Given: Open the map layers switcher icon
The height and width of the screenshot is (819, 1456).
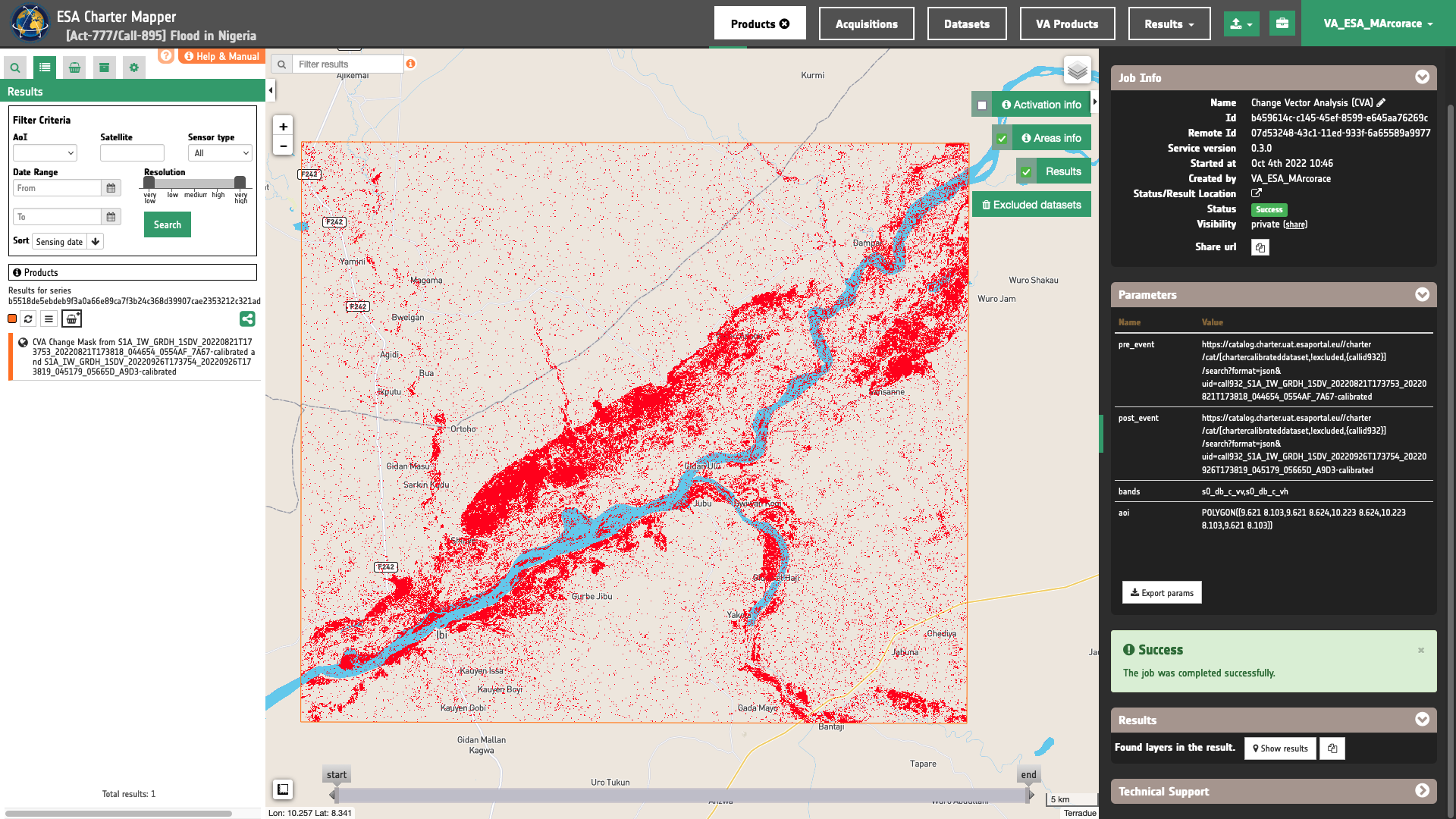Looking at the screenshot, I should pyautogui.click(x=1078, y=71).
